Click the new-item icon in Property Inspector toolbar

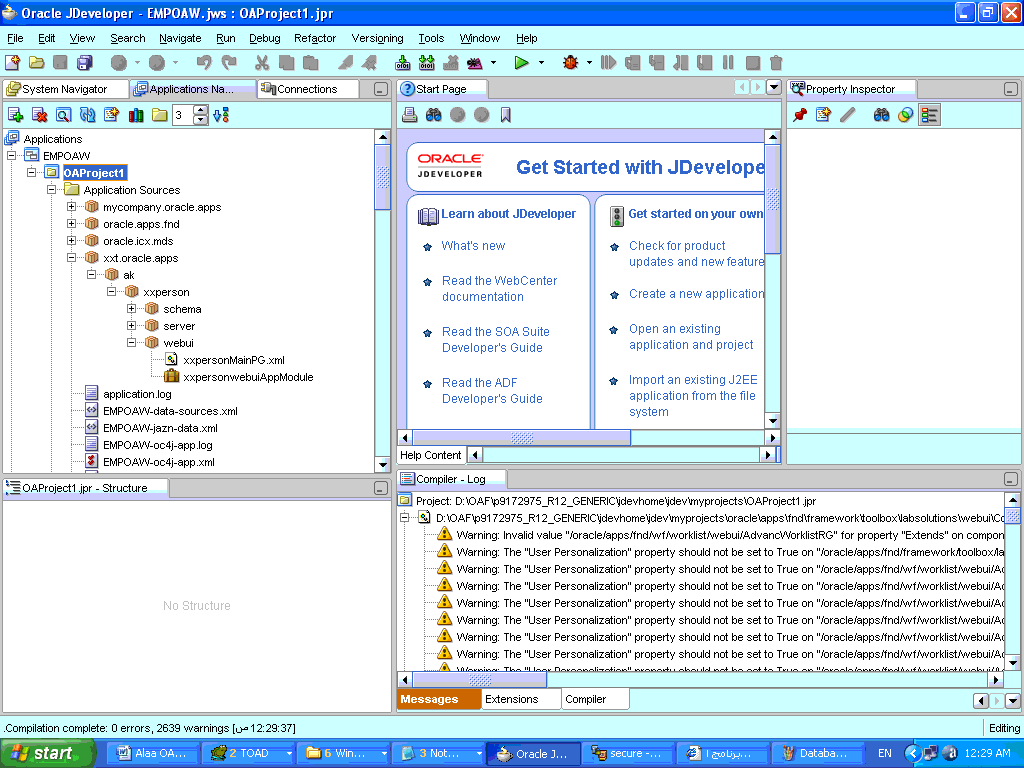coord(824,116)
